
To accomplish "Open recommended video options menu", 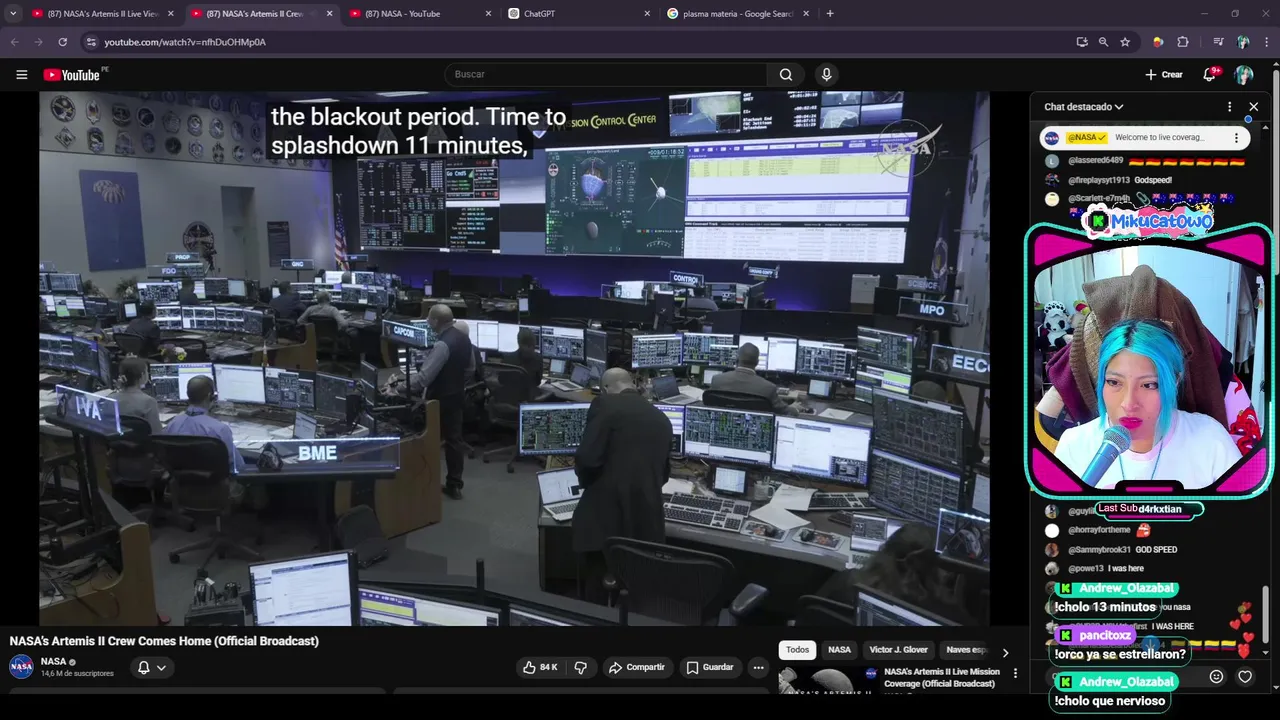I will (1015, 674).
